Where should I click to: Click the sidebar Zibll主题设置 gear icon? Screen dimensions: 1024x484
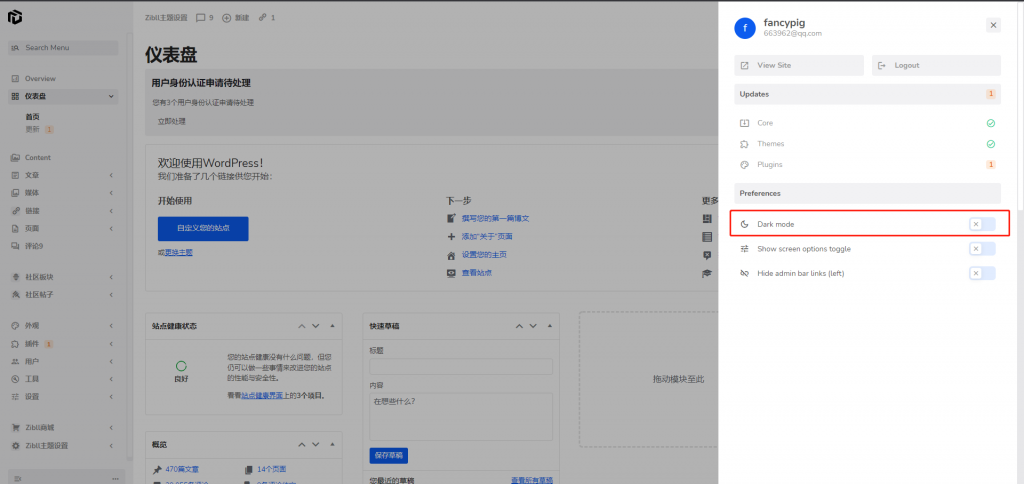tap(15, 445)
